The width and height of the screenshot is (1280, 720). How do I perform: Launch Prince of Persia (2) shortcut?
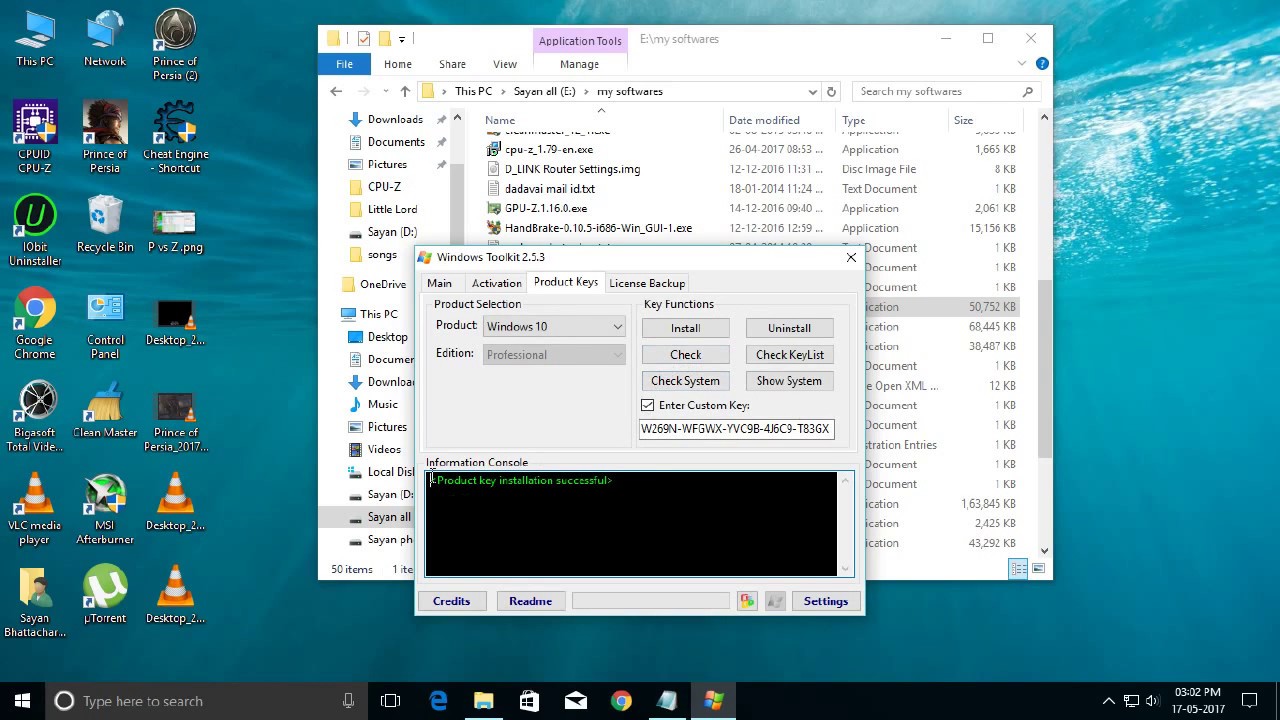[x=175, y=45]
